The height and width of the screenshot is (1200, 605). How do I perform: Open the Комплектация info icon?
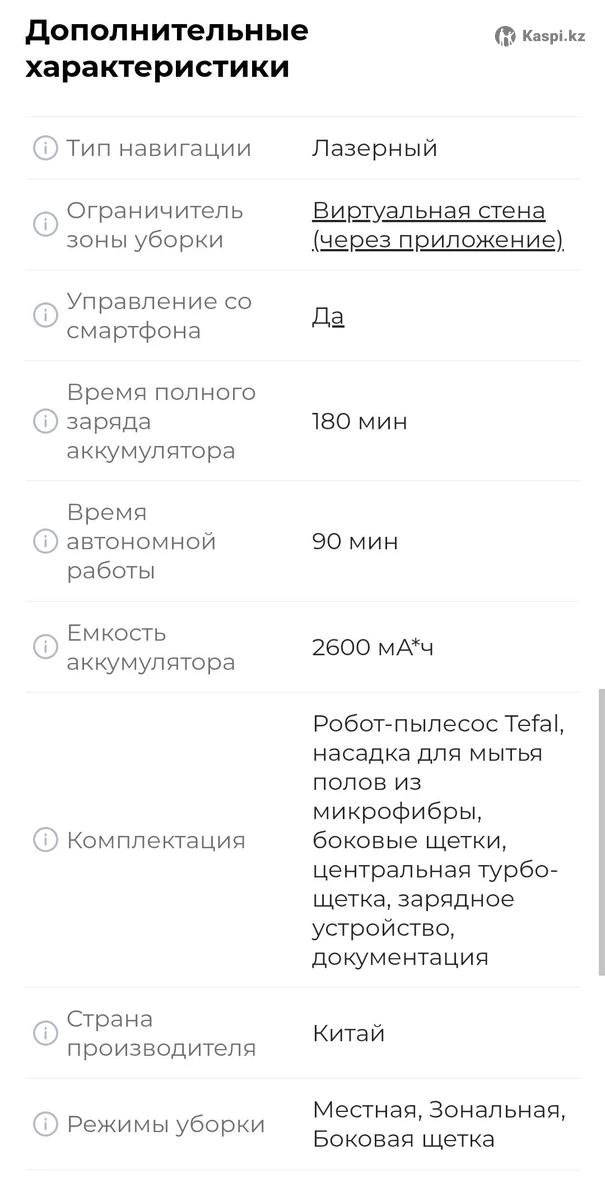click(45, 840)
